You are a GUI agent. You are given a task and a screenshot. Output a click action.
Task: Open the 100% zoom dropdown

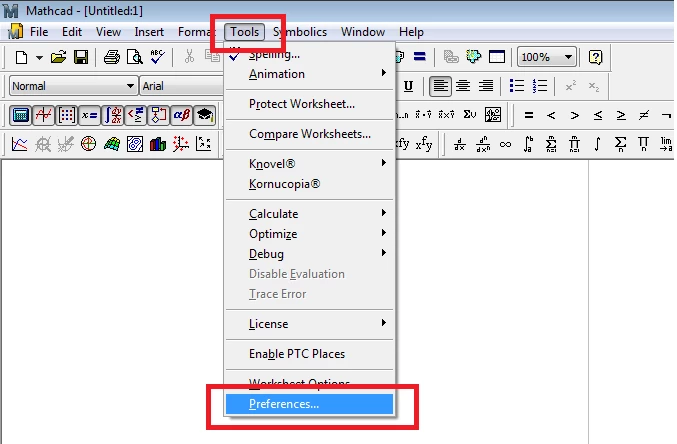coord(568,57)
